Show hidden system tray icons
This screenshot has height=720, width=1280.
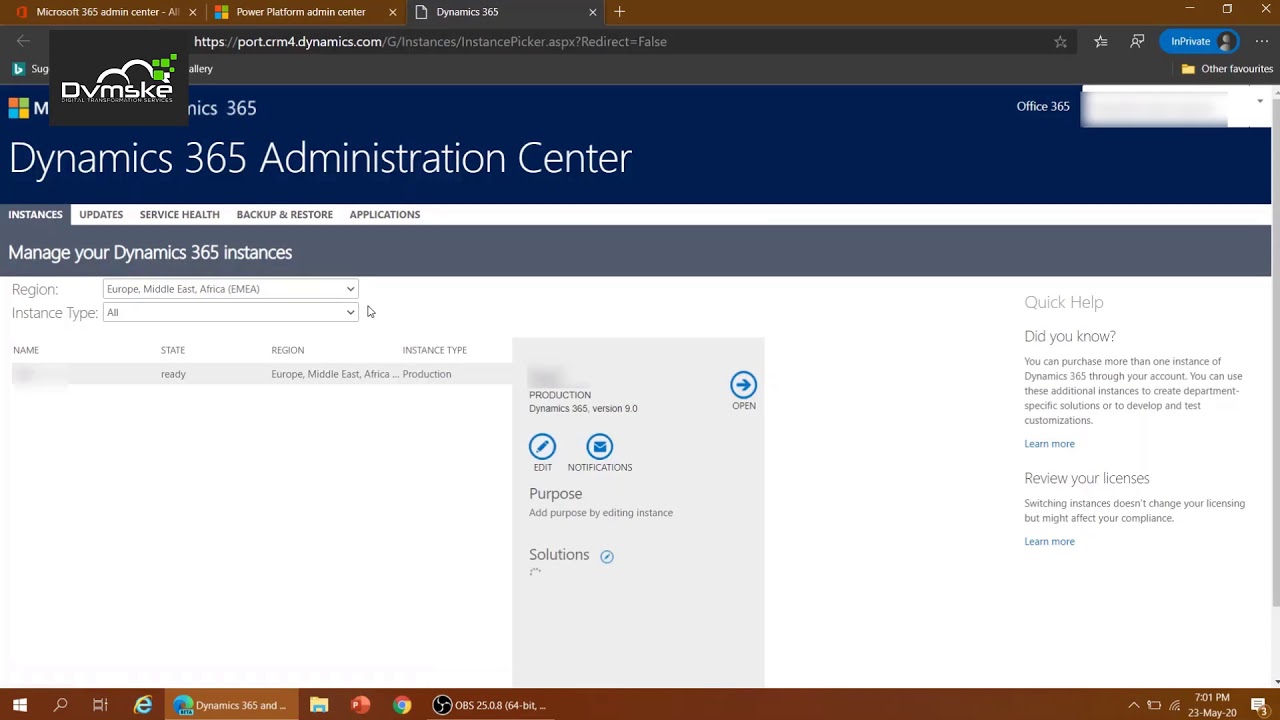tap(1134, 706)
